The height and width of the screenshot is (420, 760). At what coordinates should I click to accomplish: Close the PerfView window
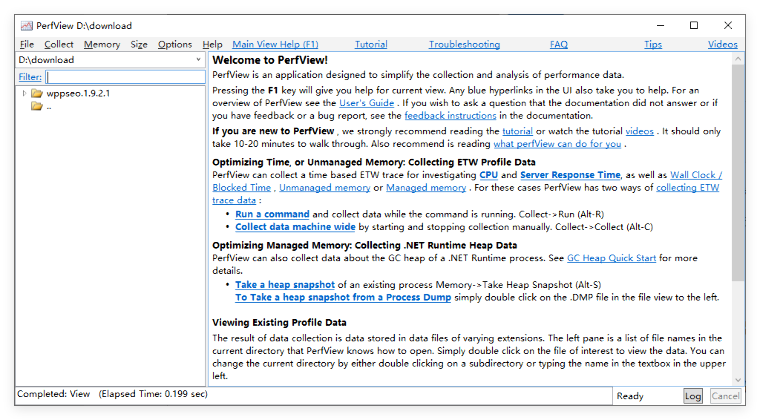tap(728, 25)
